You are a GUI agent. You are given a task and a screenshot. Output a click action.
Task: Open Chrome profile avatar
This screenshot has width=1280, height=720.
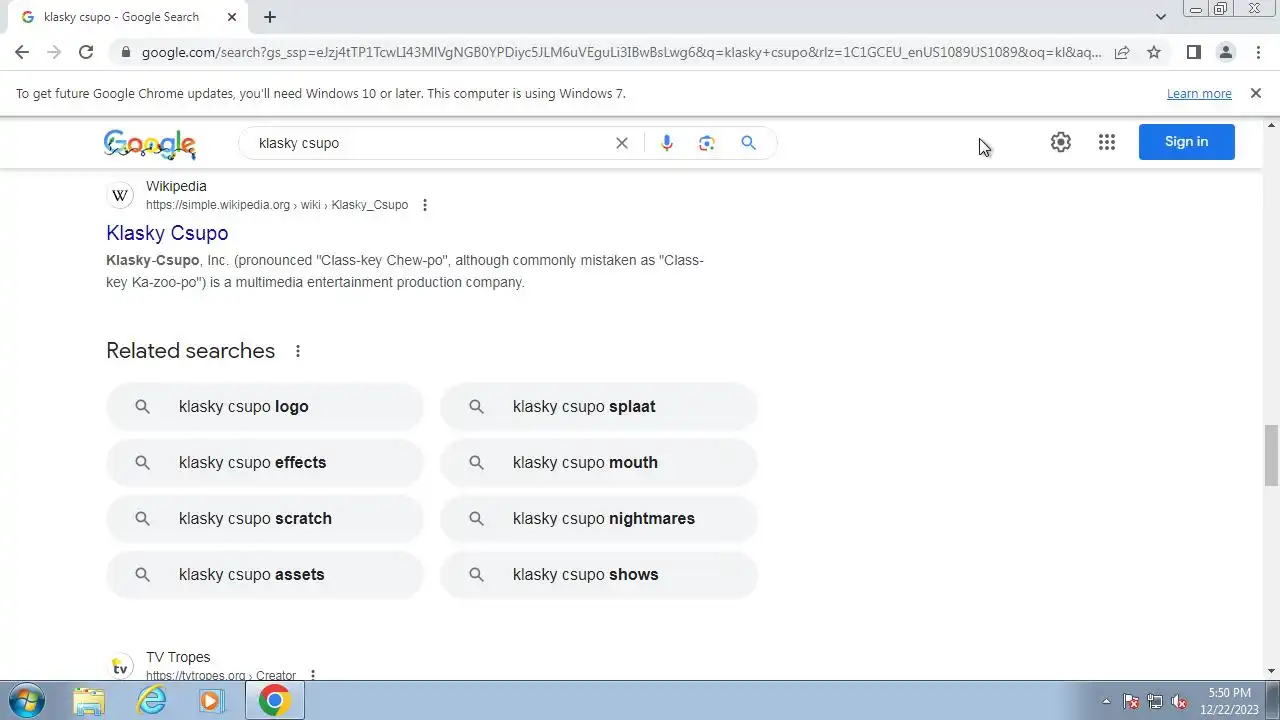tap(1226, 52)
